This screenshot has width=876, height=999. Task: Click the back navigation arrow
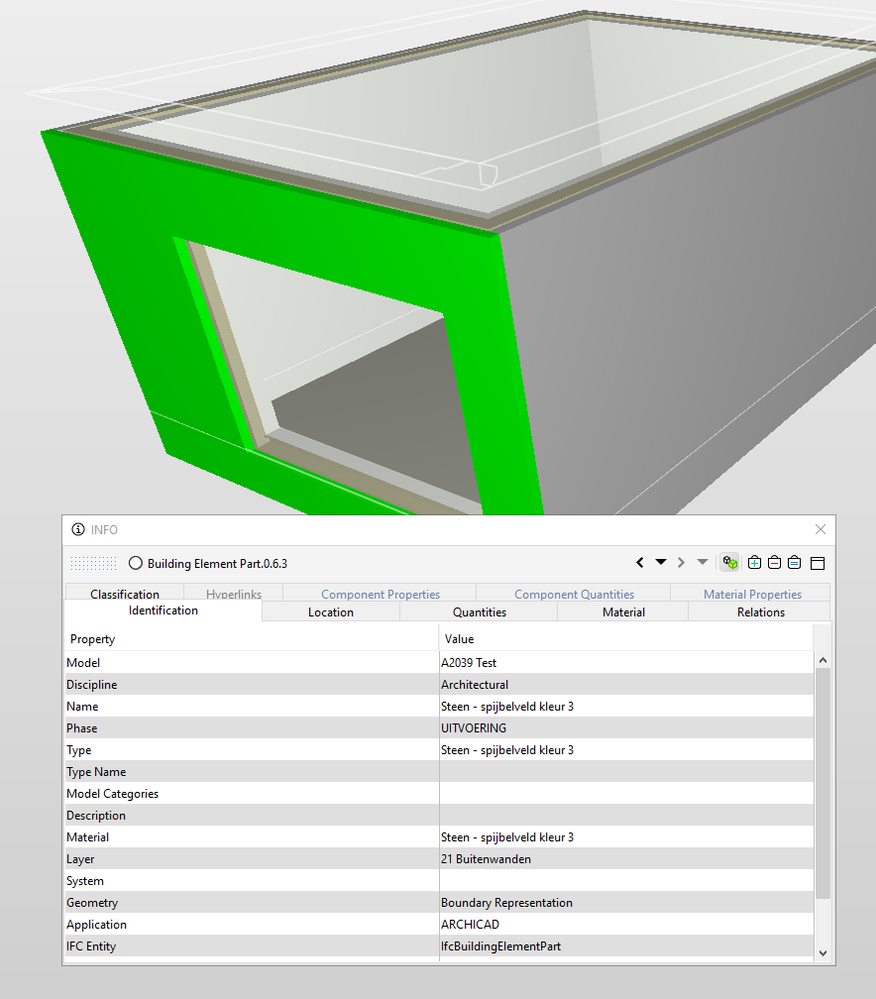point(640,562)
